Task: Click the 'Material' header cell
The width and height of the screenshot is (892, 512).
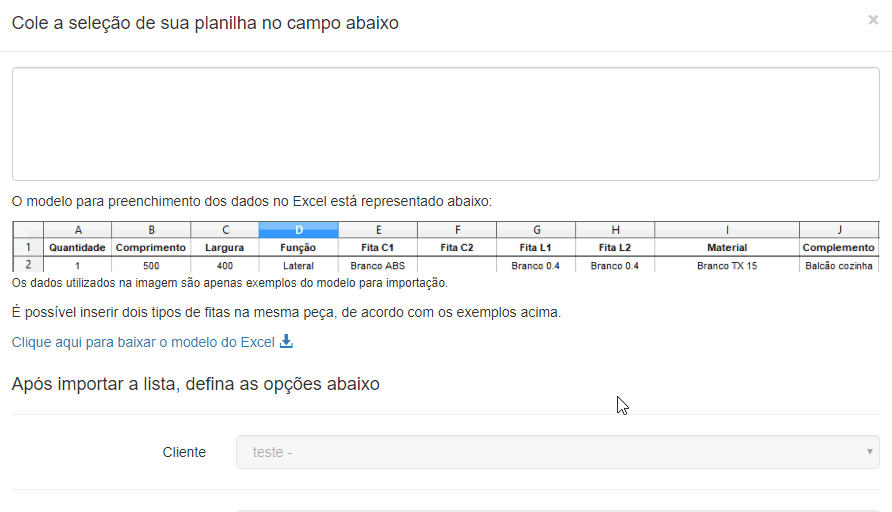Action: pos(727,247)
